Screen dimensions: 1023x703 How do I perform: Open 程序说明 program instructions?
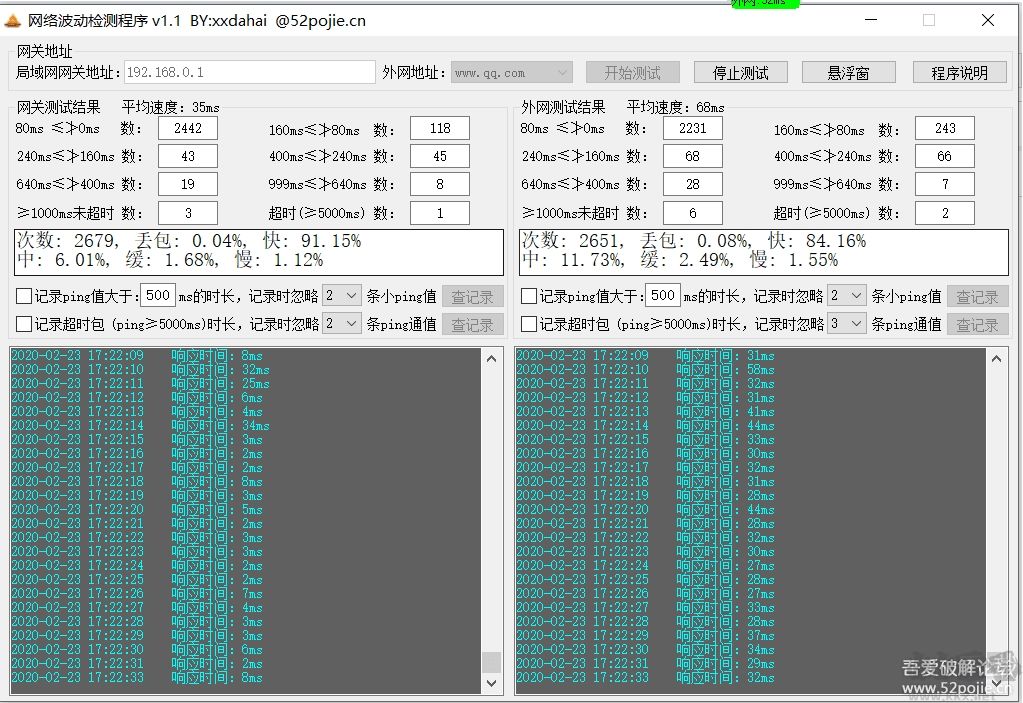click(x=958, y=73)
